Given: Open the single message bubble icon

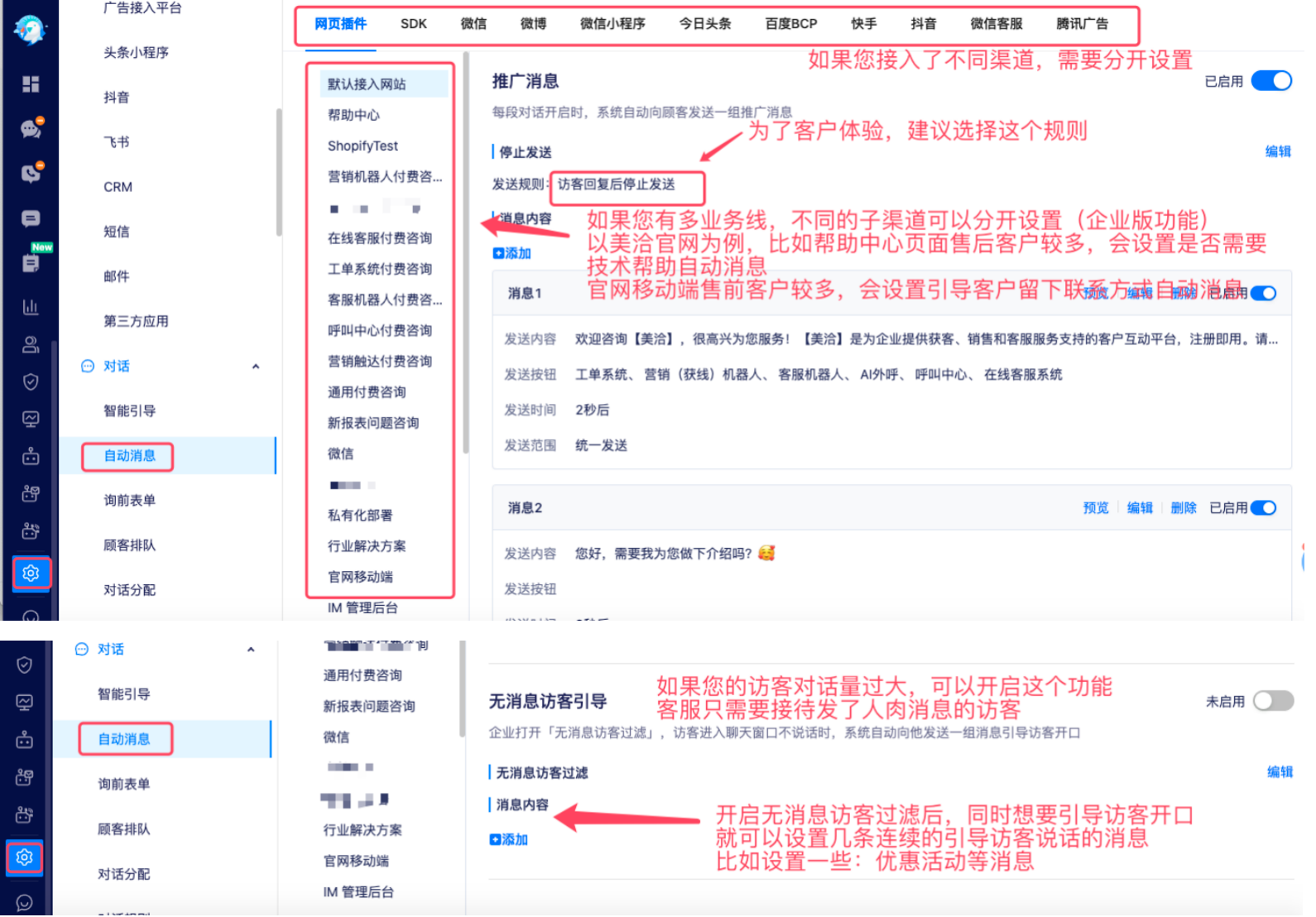Looking at the screenshot, I should (x=31, y=218).
